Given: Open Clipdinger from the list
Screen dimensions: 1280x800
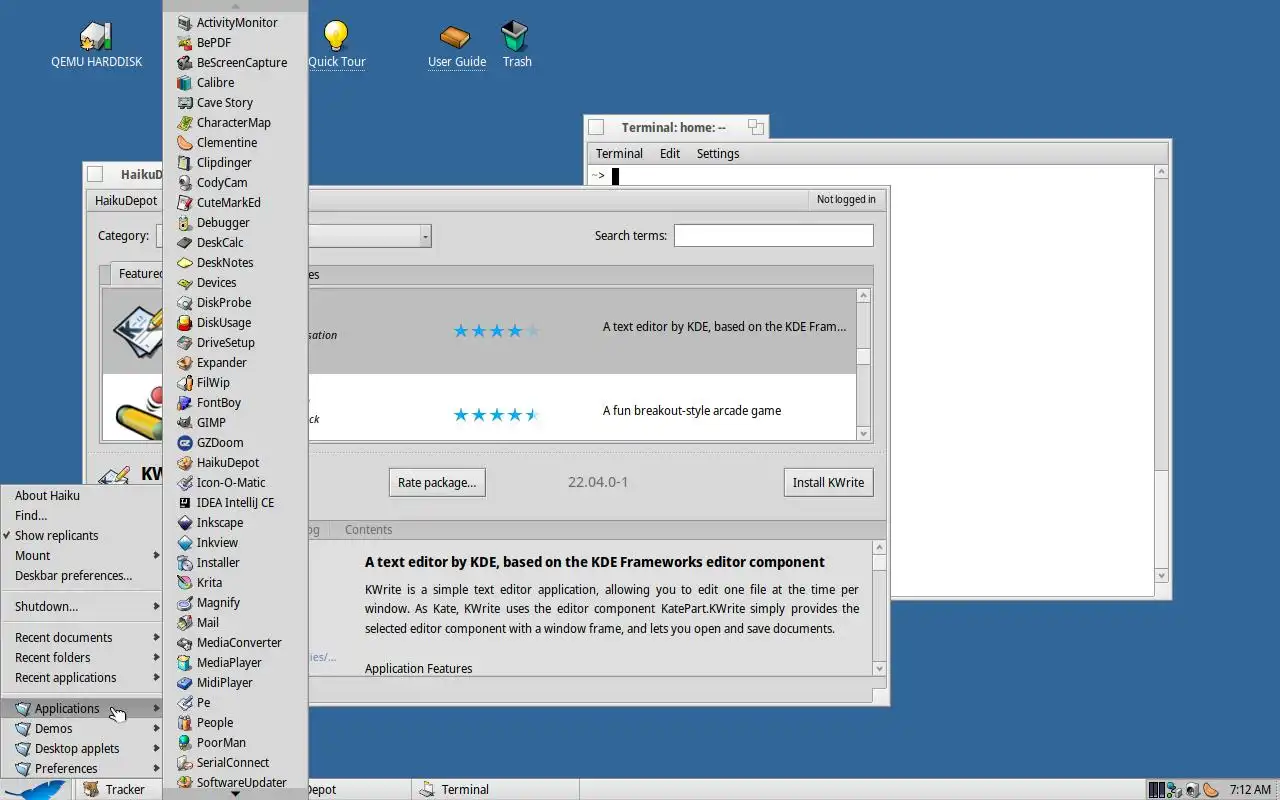Looking at the screenshot, I should coord(235,162).
